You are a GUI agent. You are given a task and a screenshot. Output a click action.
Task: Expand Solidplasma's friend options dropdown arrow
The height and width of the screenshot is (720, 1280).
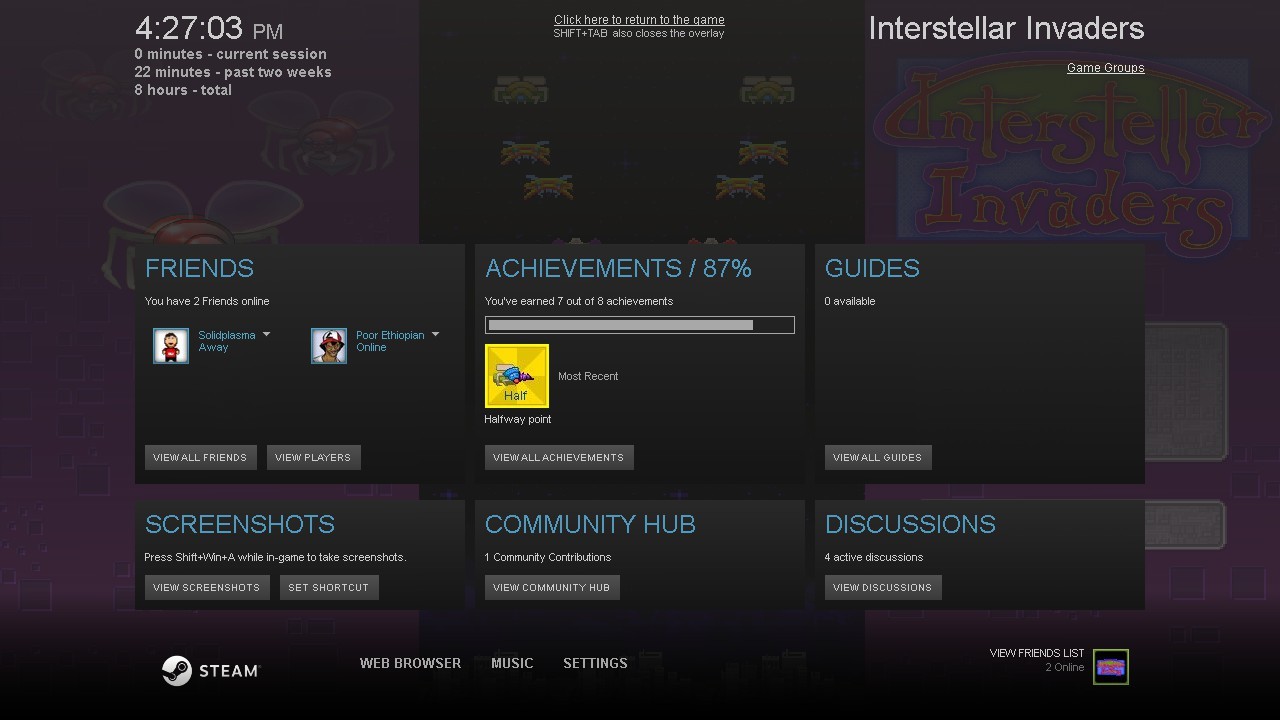click(x=266, y=335)
